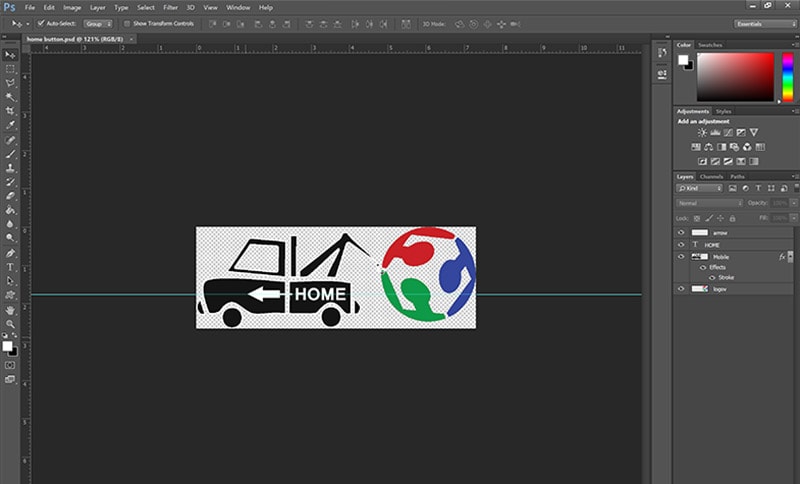The image size is (800, 484).
Task: Click the fx icon on Mobile layer
Action: [x=782, y=257]
